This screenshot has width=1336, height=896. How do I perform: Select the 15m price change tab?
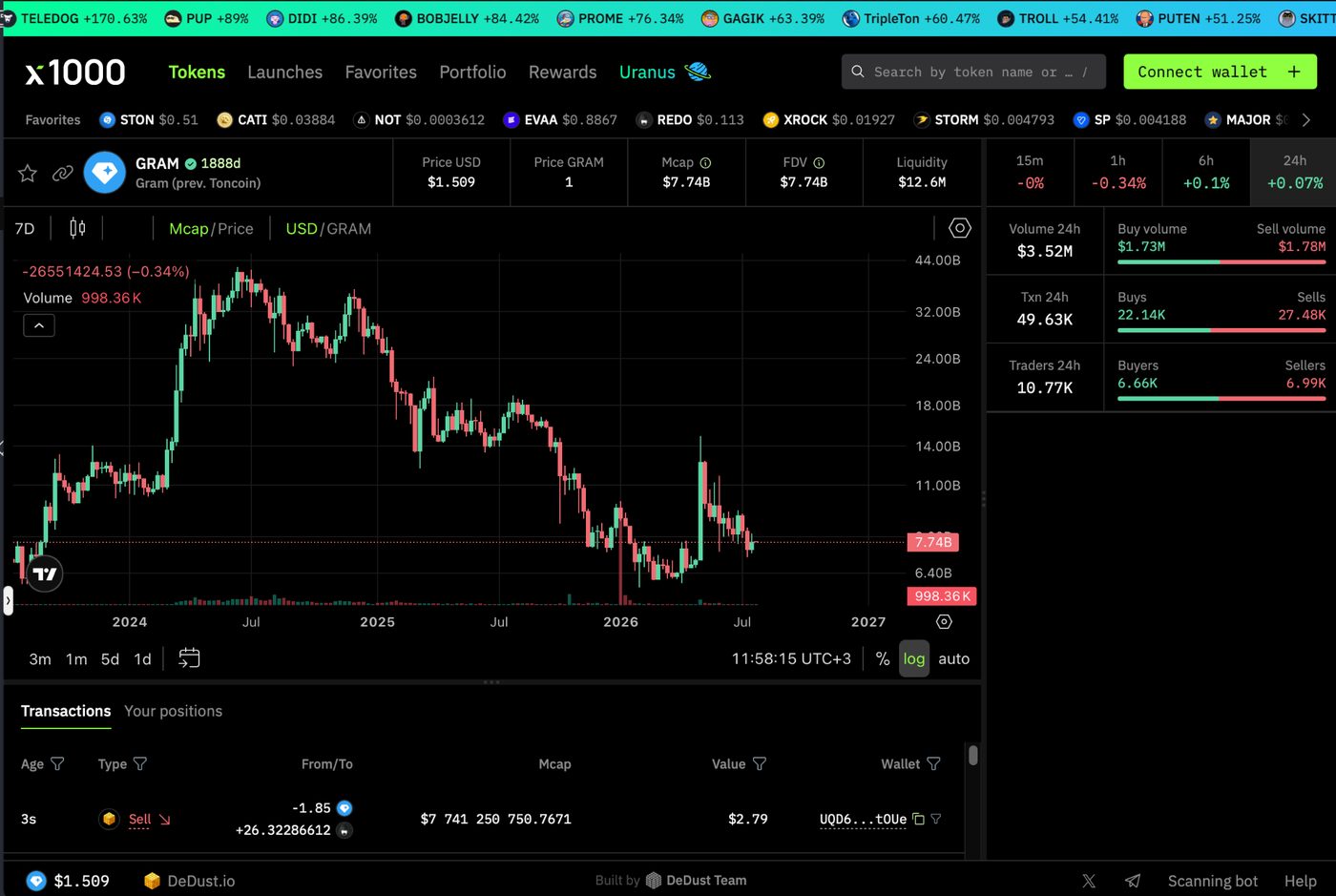1030,173
